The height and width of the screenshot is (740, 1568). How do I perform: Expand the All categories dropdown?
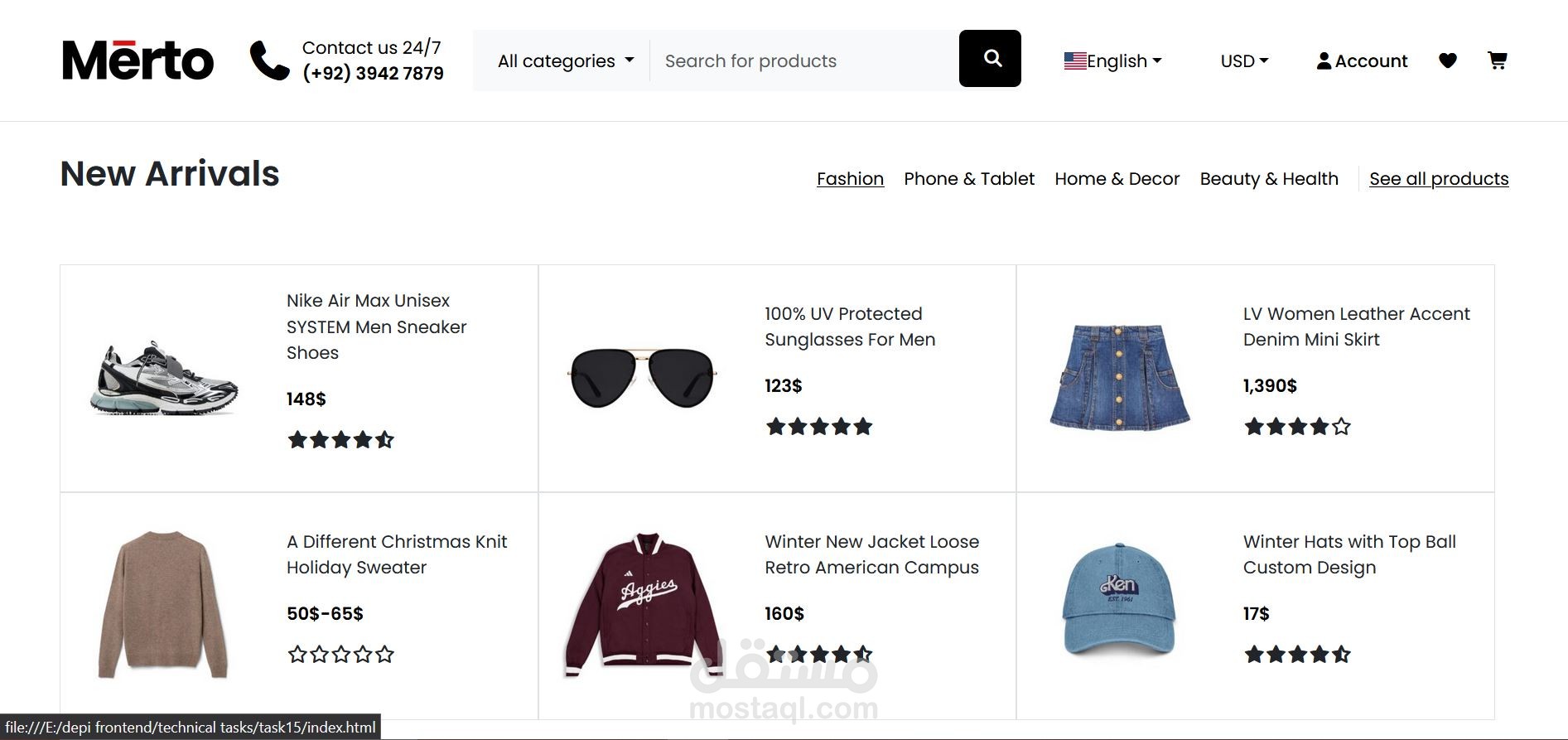click(x=566, y=60)
